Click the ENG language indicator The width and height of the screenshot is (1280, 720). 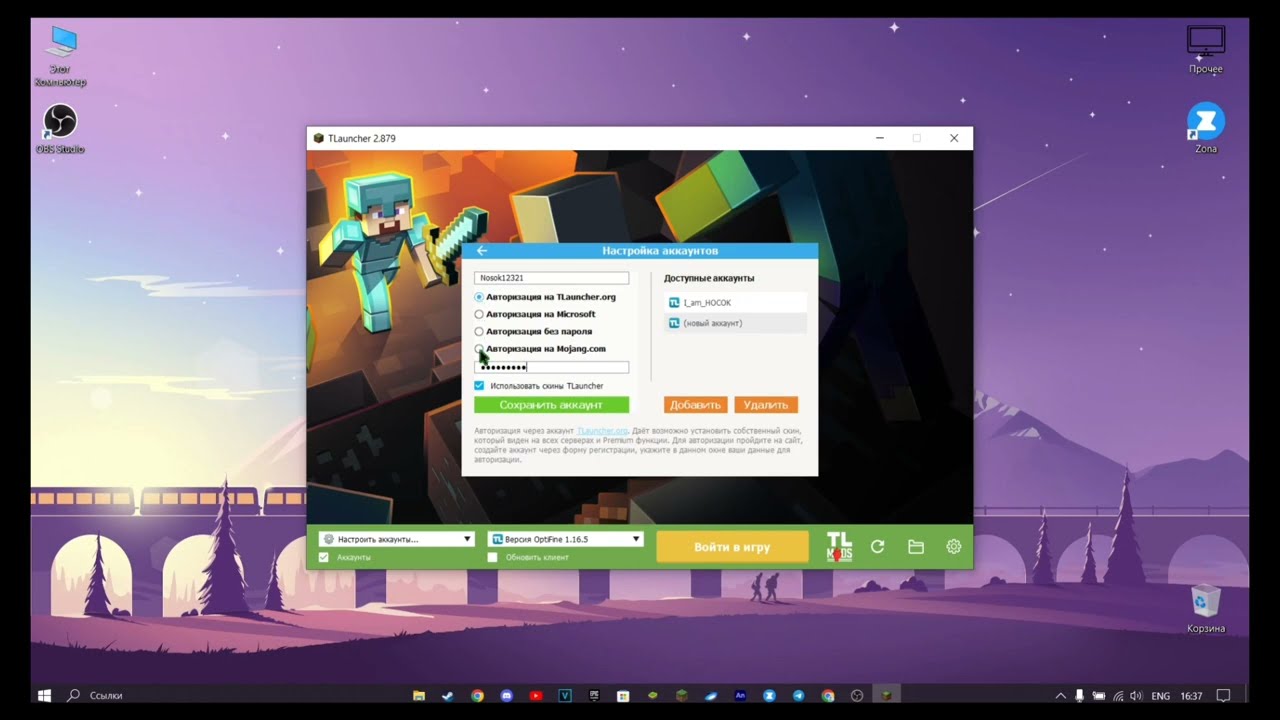coord(1161,696)
